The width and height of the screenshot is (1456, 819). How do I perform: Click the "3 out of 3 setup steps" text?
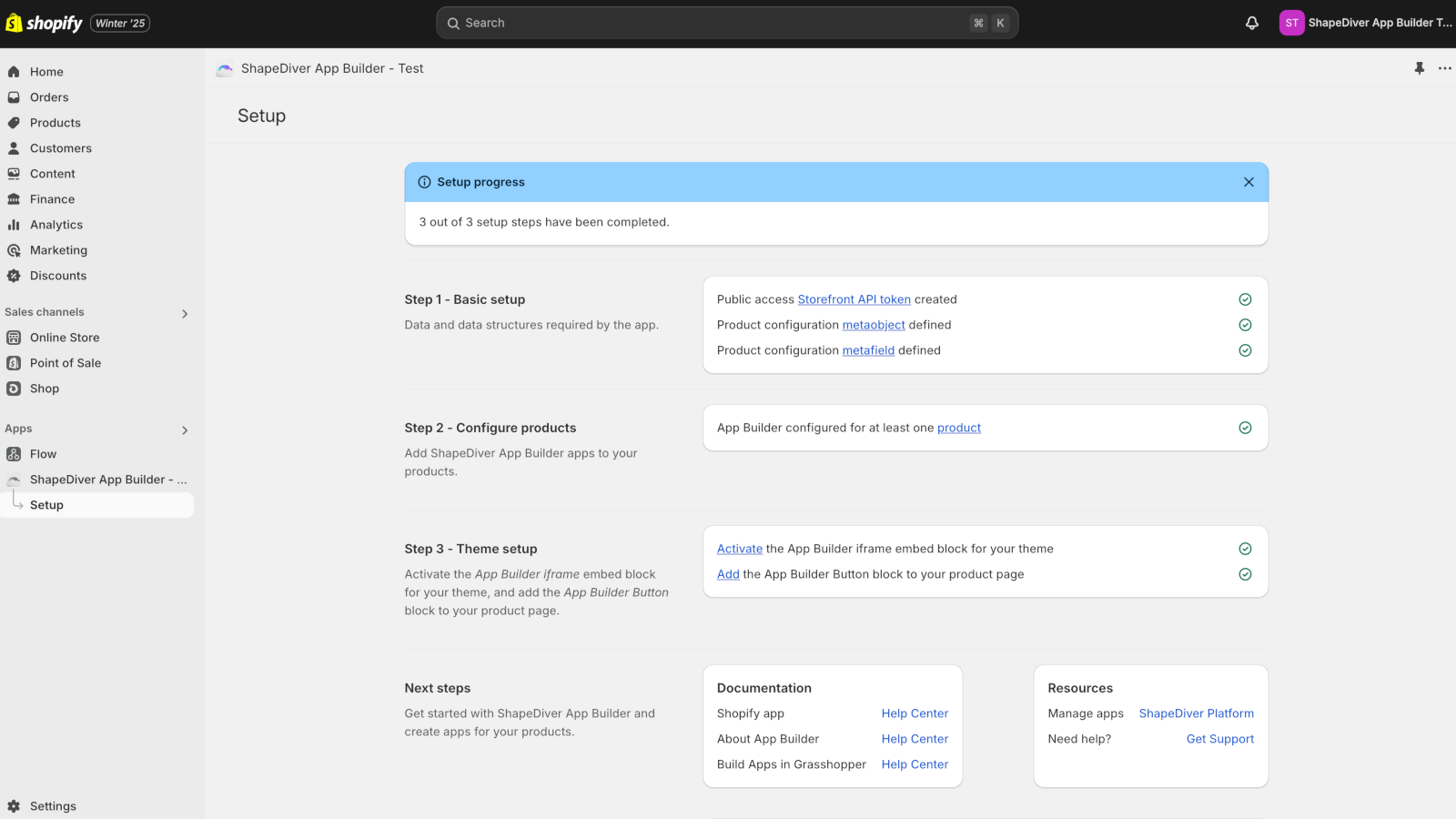[544, 222]
